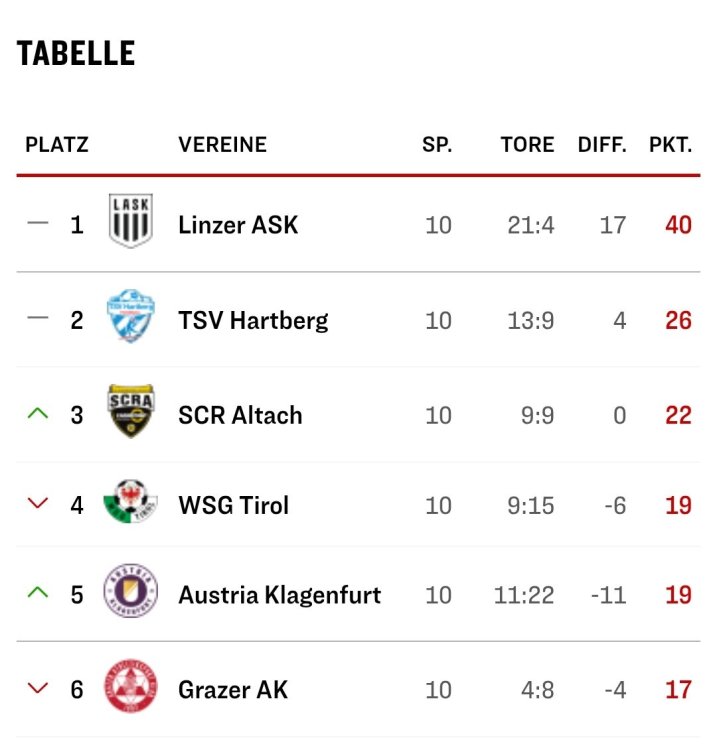Screen dimensions: 717x750
Task: Select the SCR Altach team name
Action: pos(240,415)
